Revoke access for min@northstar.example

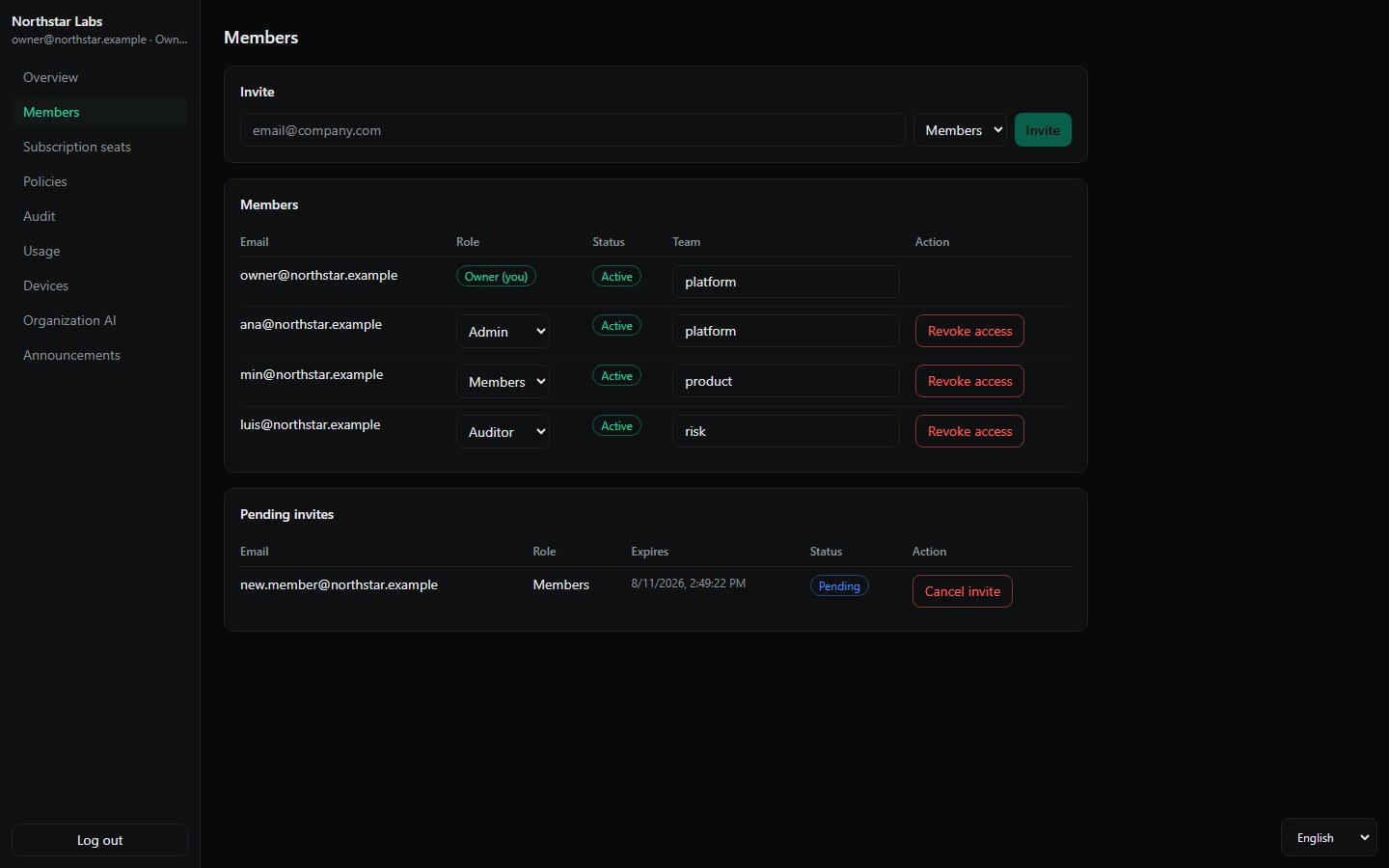click(969, 381)
